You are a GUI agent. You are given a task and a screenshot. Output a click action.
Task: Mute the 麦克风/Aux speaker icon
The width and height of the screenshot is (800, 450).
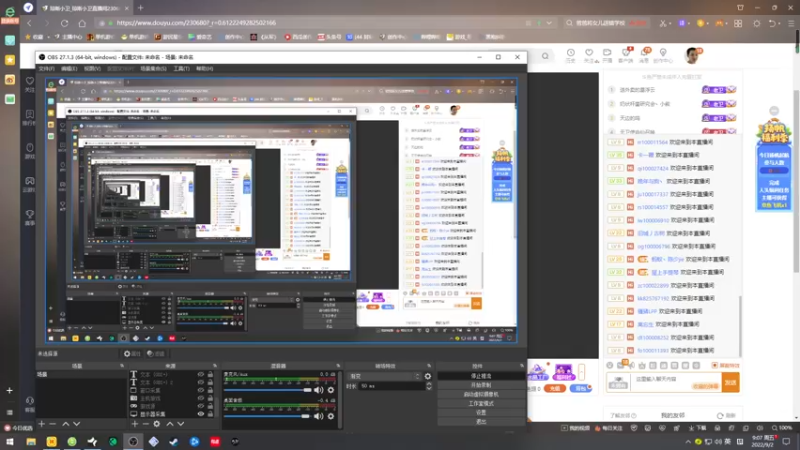coord(318,390)
